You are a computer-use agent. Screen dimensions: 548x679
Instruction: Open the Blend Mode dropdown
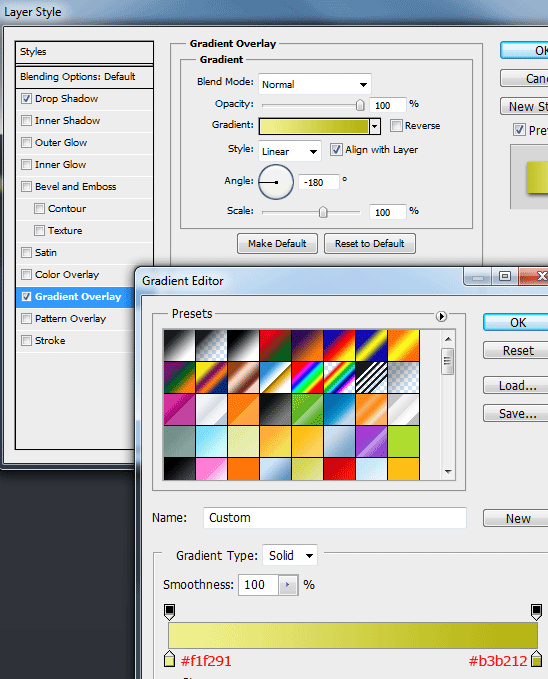pyautogui.click(x=315, y=84)
